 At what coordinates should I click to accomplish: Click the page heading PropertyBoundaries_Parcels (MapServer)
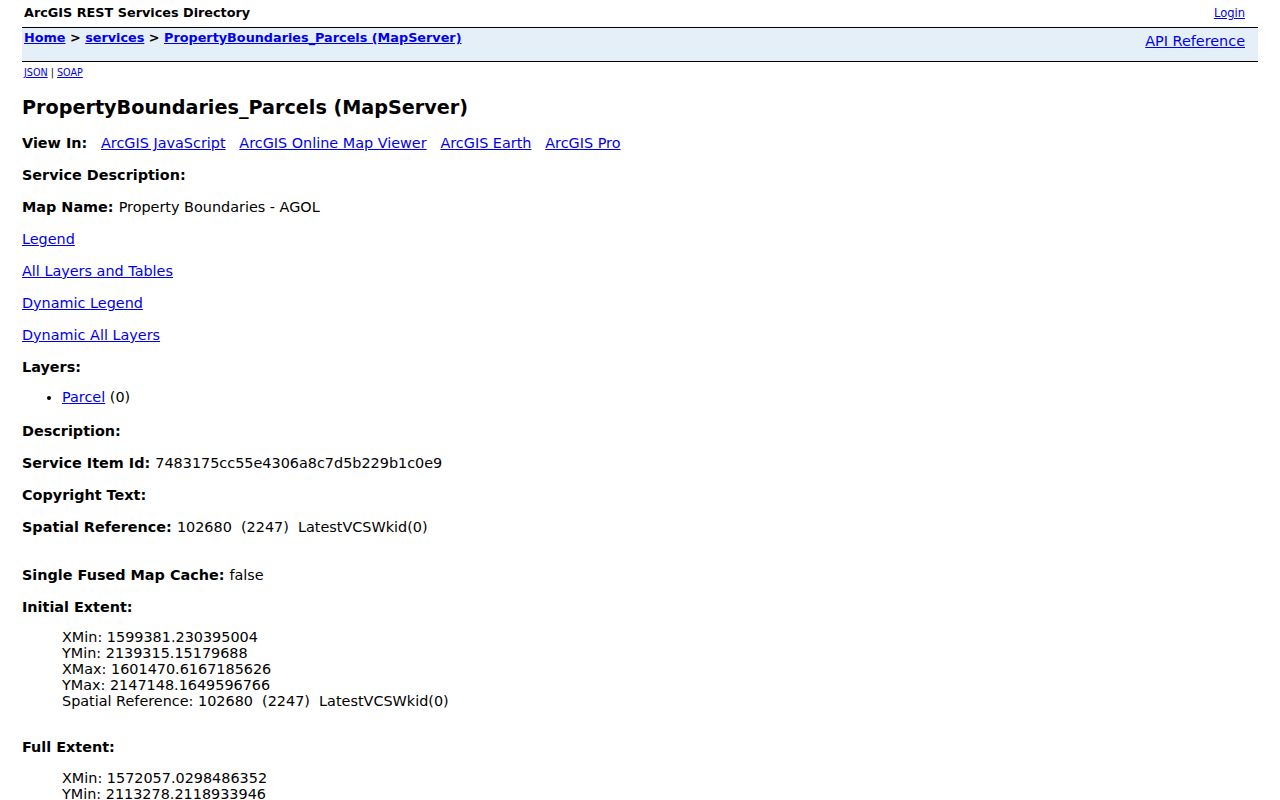click(245, 107)
